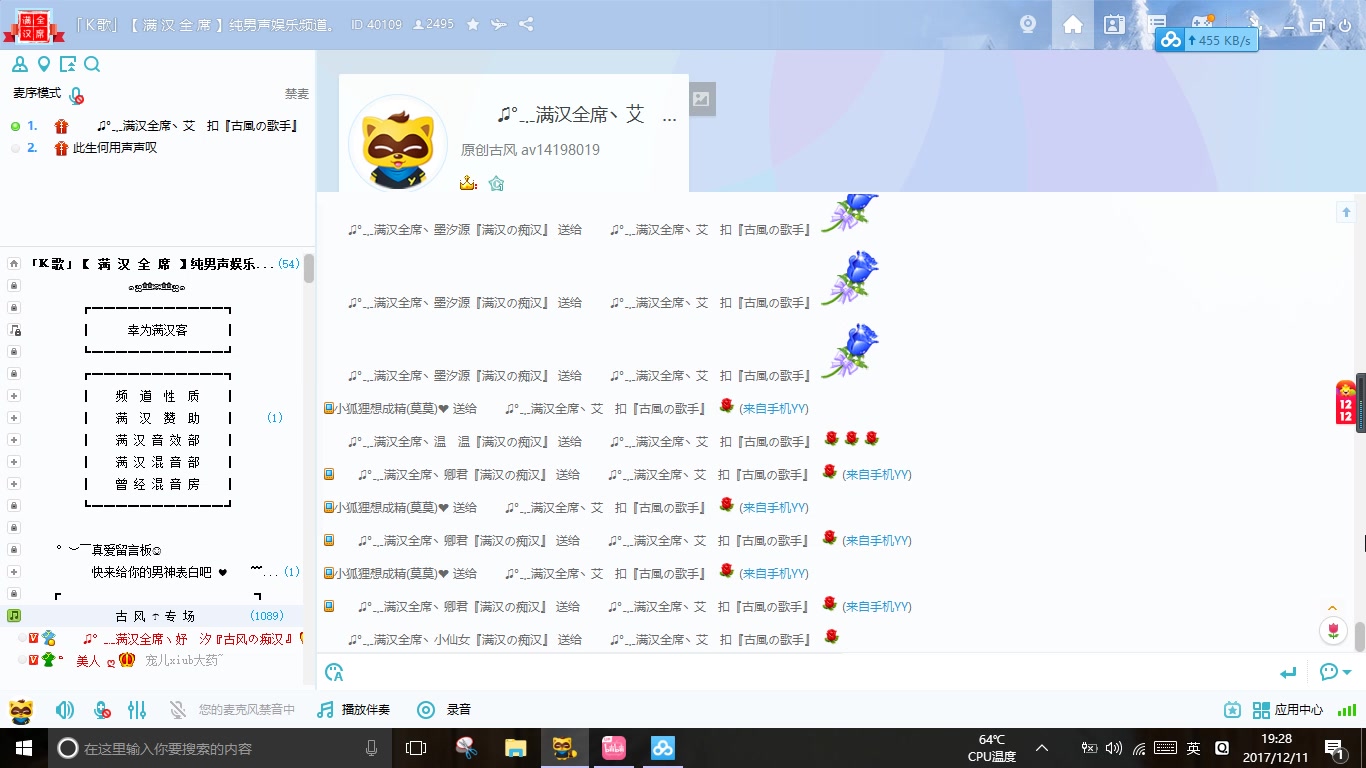
Task: Click the muted microphone status icon
Action: pos(178,710)
